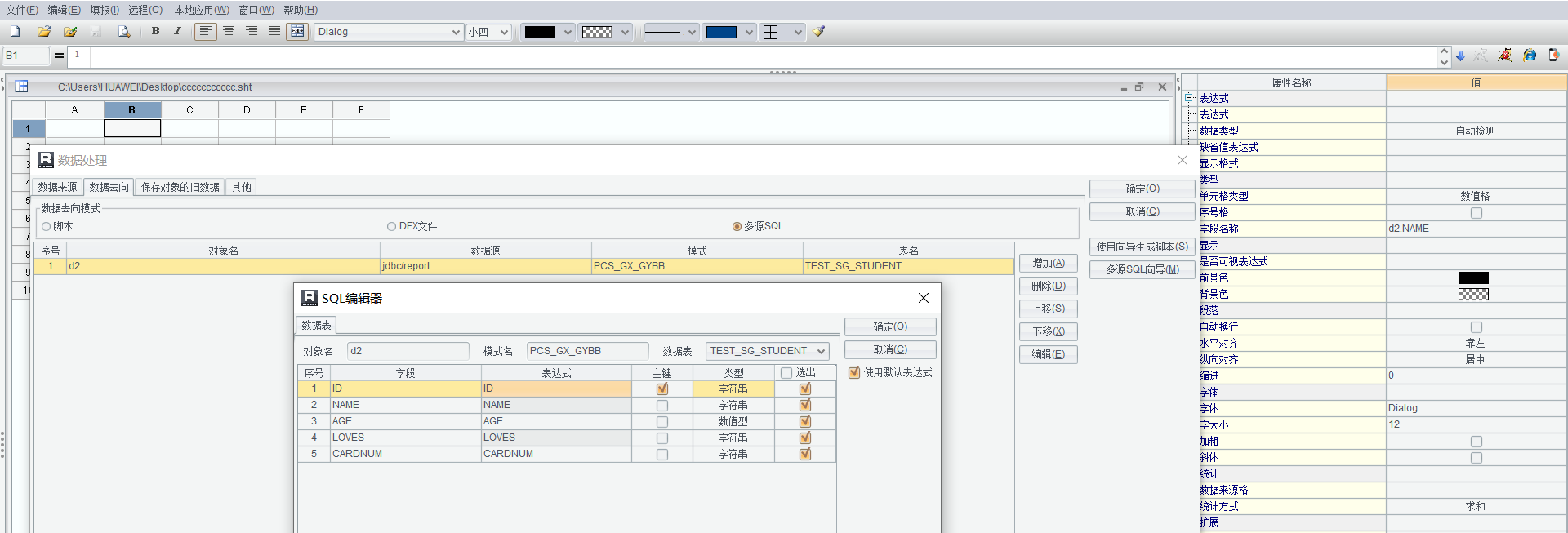Toggle the 使用默认表达式 checkbox
Viewport: 1568px width, 533px height.
pyautogui.click(x=854, y=373)
